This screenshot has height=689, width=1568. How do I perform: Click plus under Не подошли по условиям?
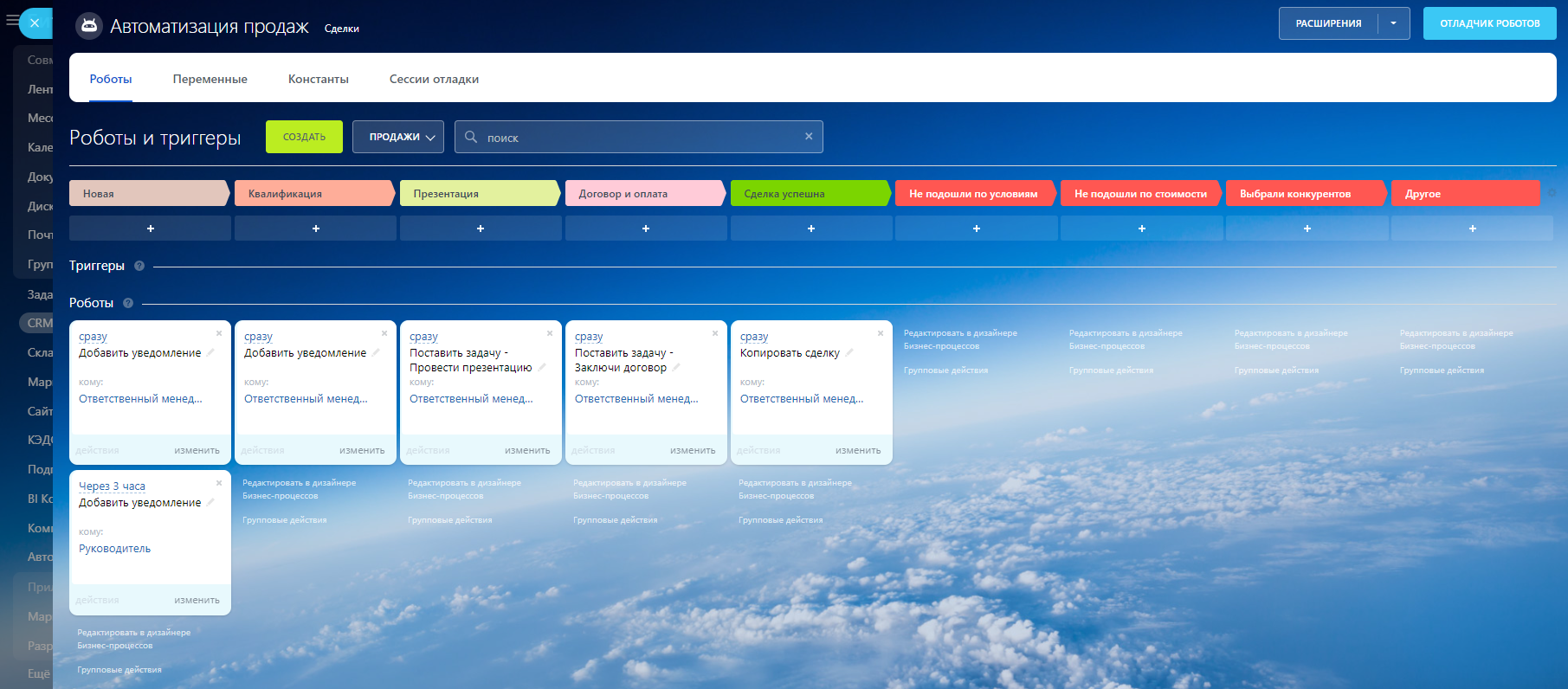(x=977, y=229)
